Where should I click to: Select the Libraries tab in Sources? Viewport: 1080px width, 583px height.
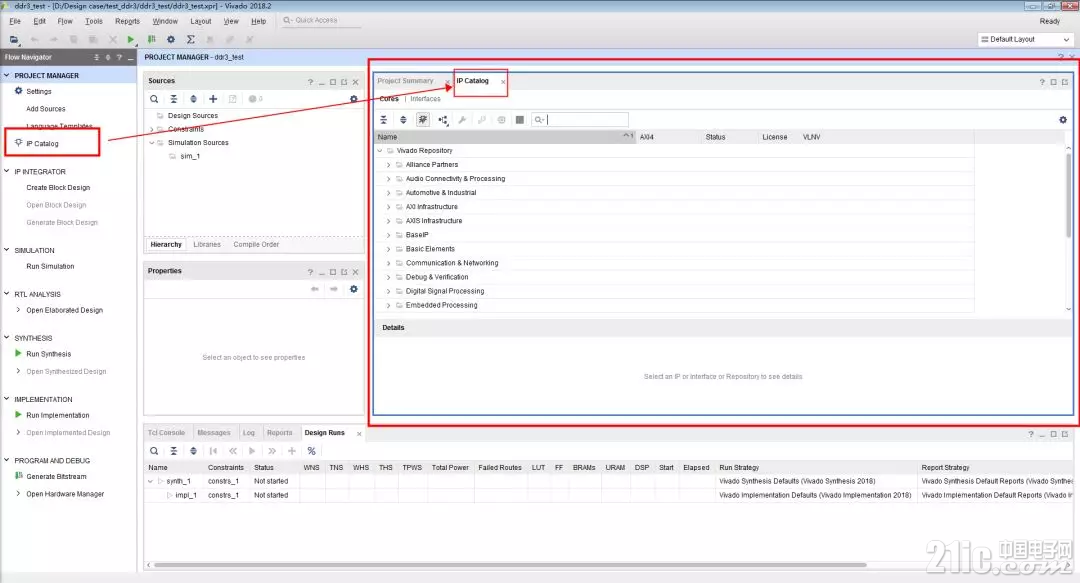(207, 245)
